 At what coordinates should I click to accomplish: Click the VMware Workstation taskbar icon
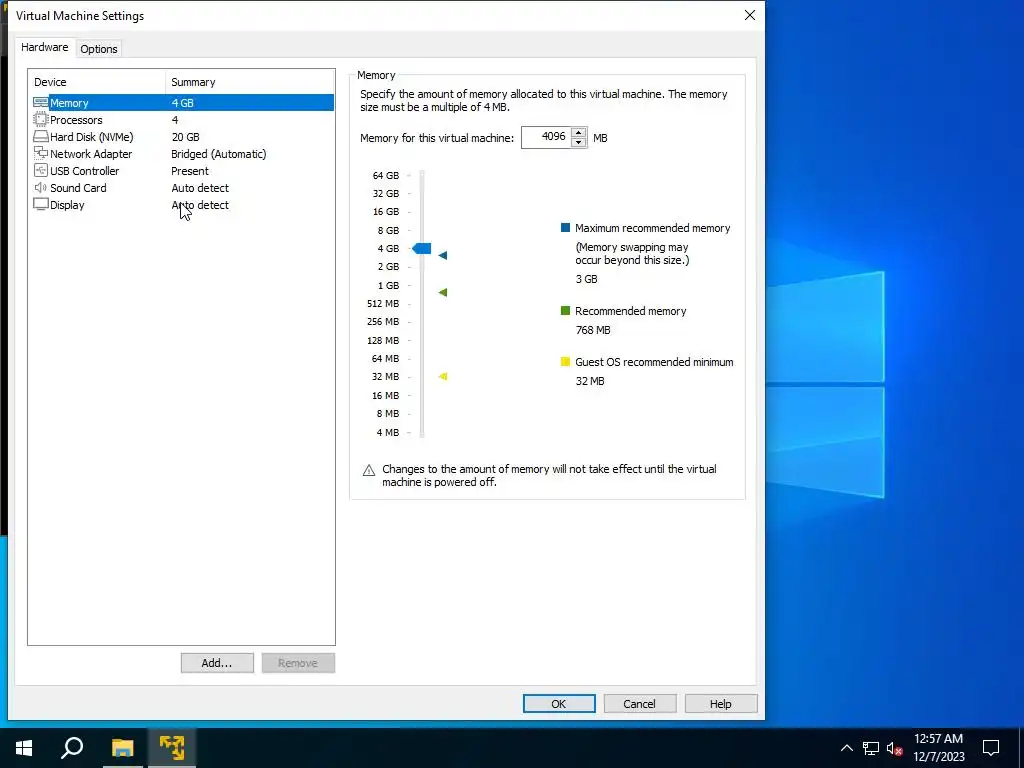tap(172, 748)
